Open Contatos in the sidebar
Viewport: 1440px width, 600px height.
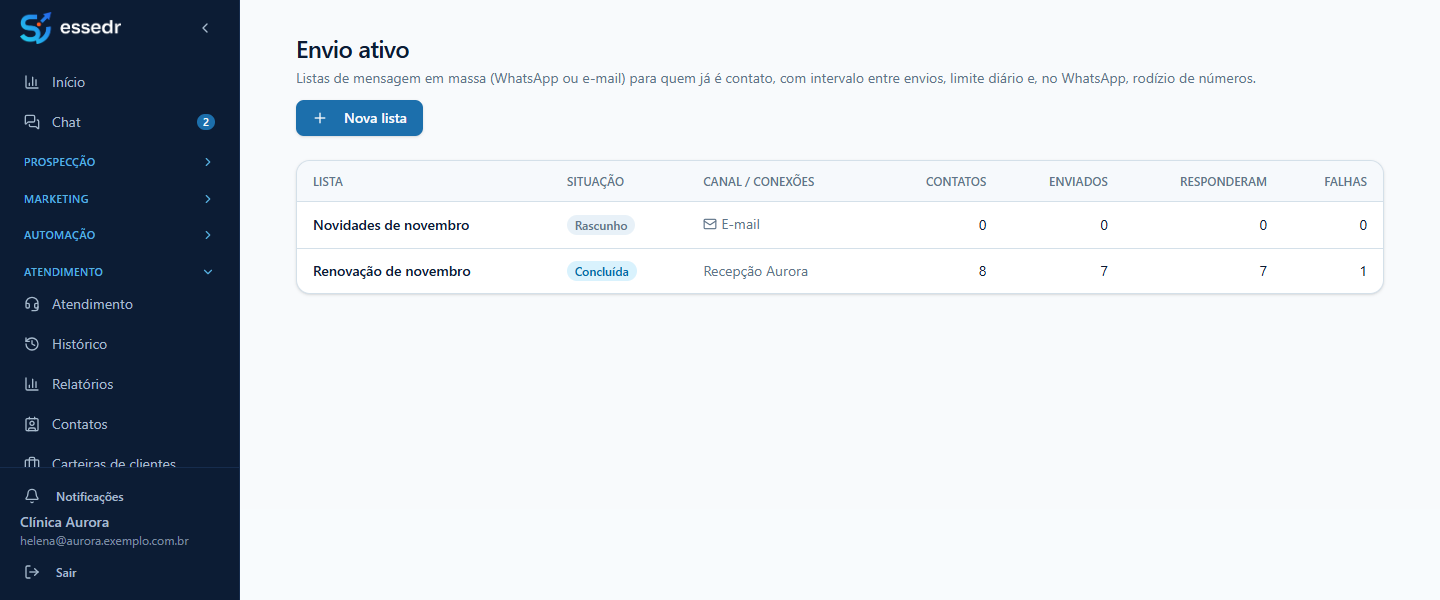coord(120,424)
